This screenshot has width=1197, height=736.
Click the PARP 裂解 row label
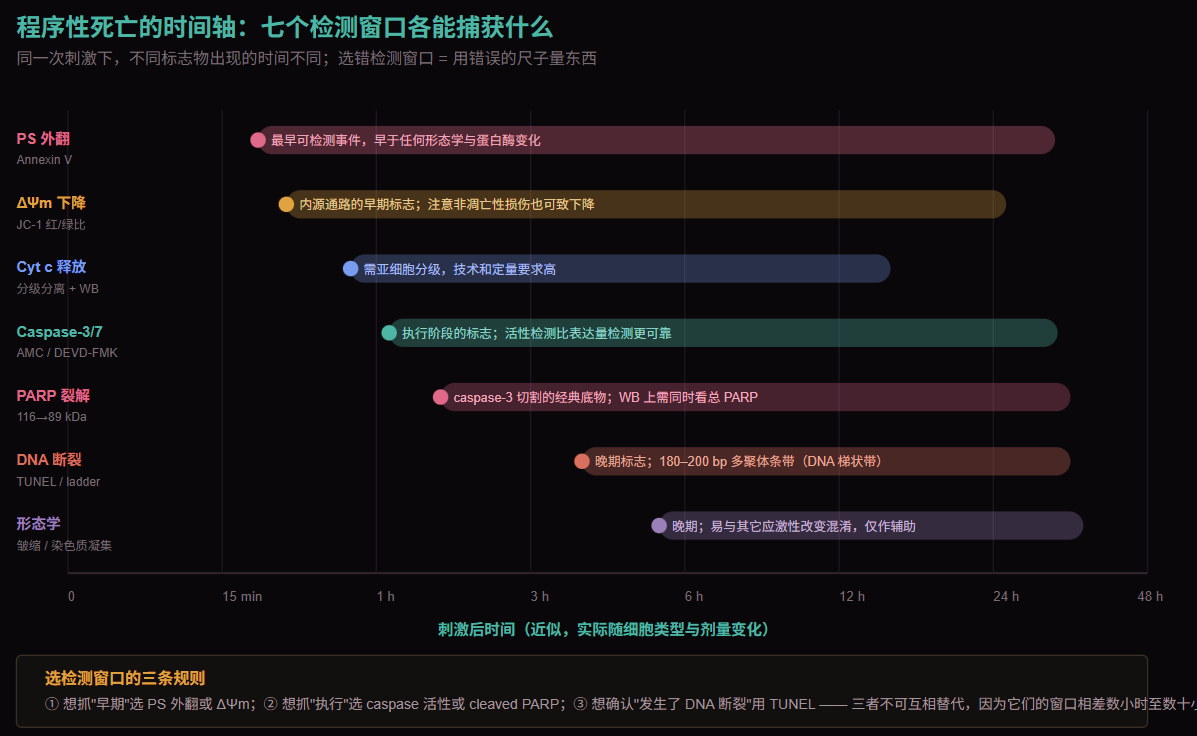point(53,395)
